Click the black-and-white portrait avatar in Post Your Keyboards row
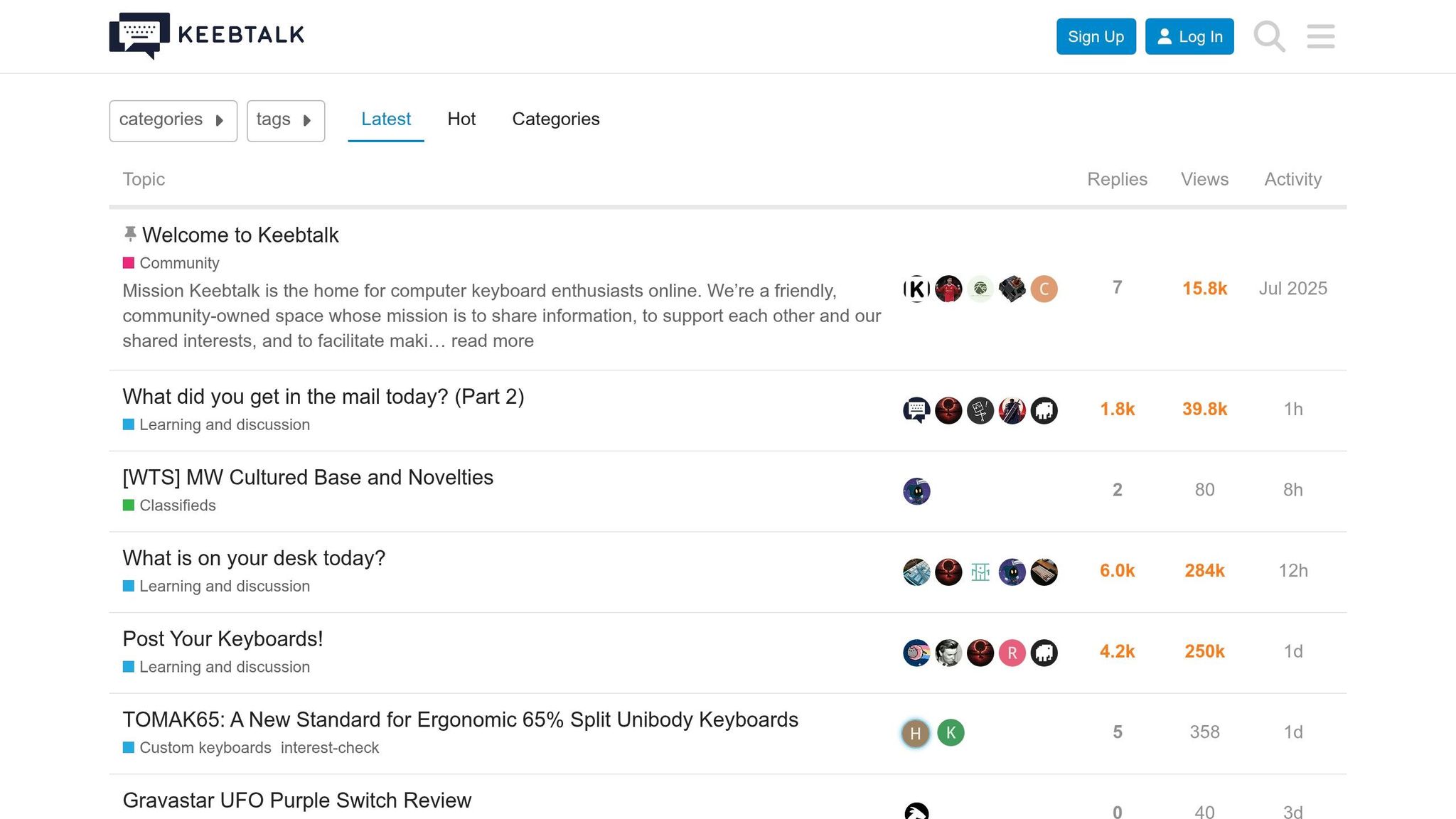 pyautogui.click(x=948, y=653)
